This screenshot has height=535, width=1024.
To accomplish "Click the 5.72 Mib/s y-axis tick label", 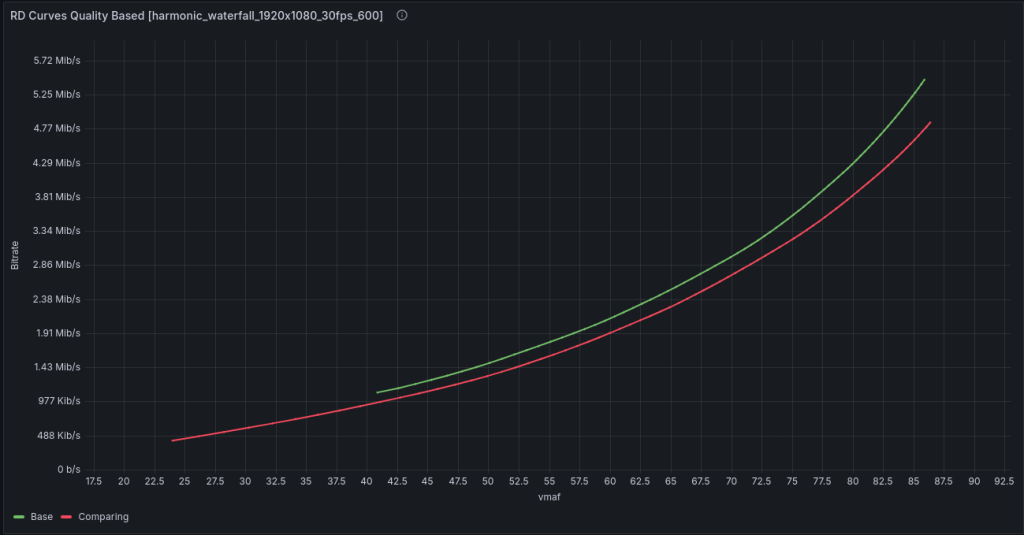I will 56,60.
